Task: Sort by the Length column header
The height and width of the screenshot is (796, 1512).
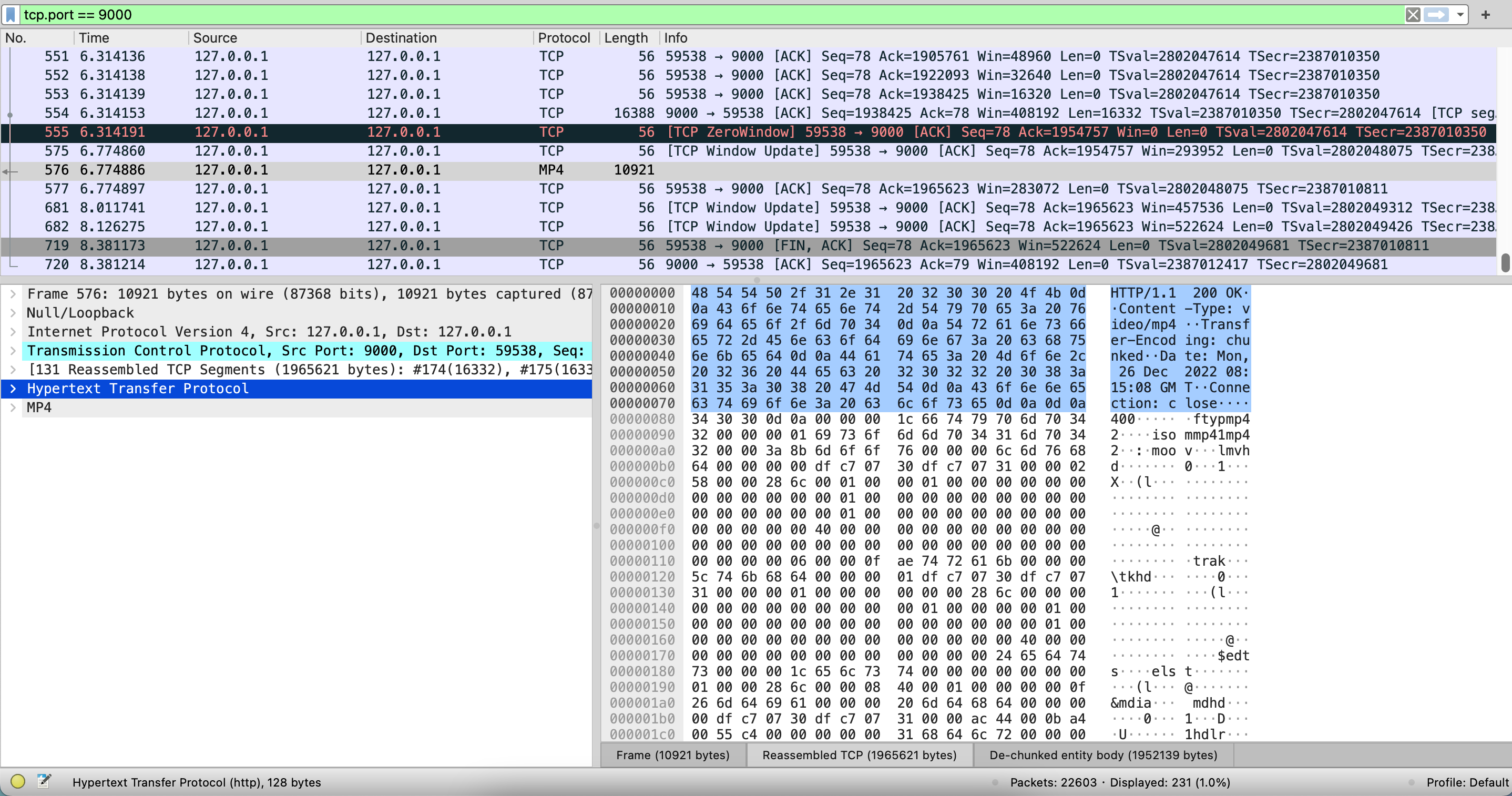Action: [x=629, y=37]
